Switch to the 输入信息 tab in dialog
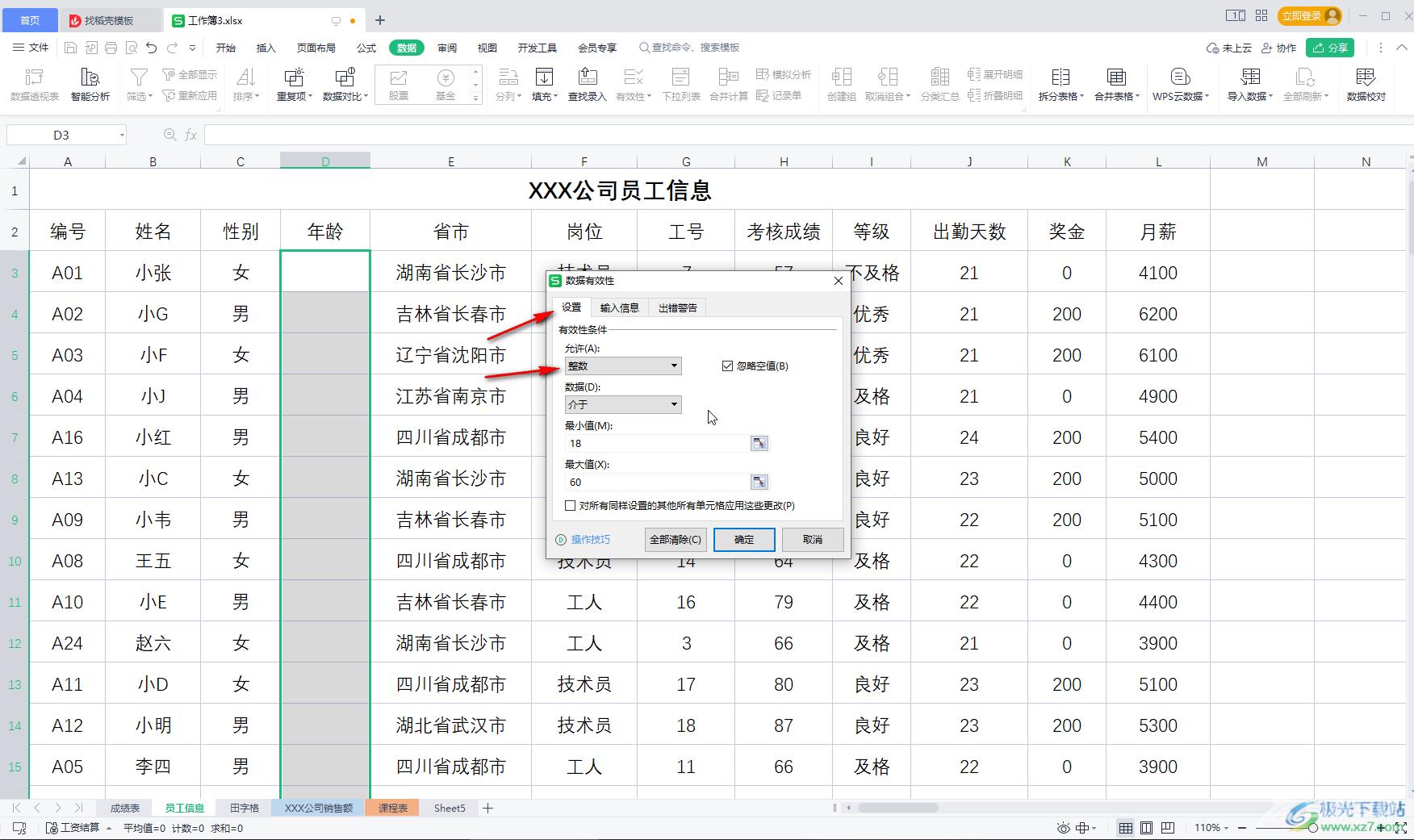Image resolution: width=1414 pixels, height=840 pixels. click(619, 307)
